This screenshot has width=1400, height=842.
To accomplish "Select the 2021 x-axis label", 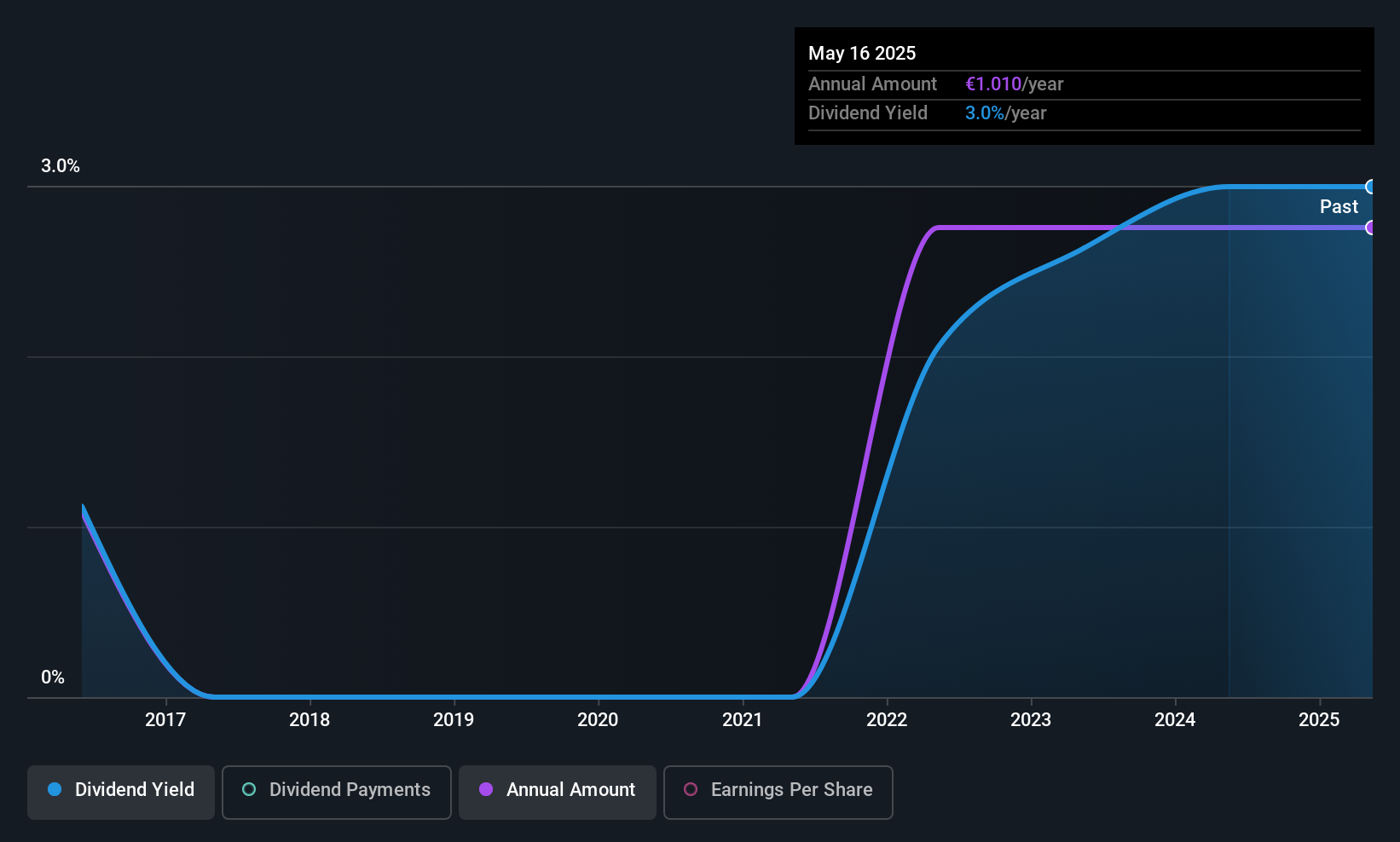I will [742, 719].
